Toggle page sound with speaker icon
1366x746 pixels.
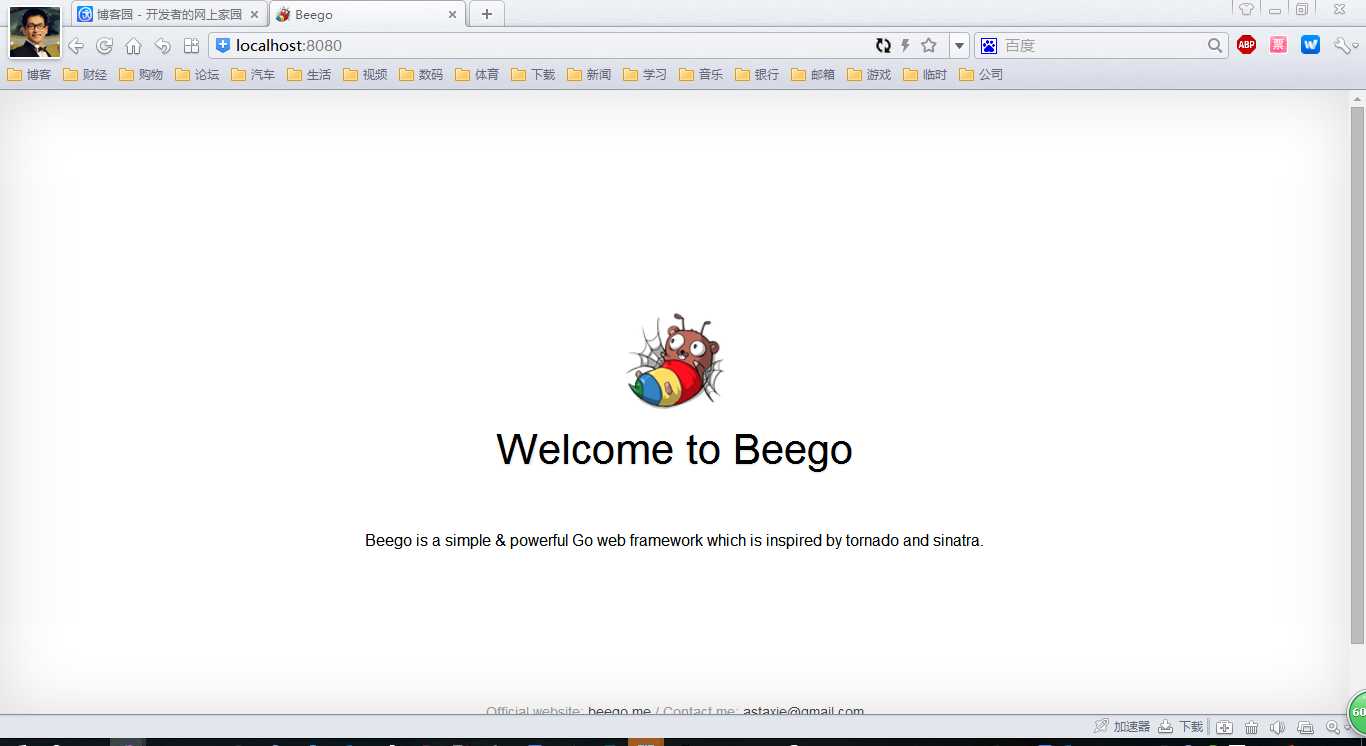(x=1277, y=727)
